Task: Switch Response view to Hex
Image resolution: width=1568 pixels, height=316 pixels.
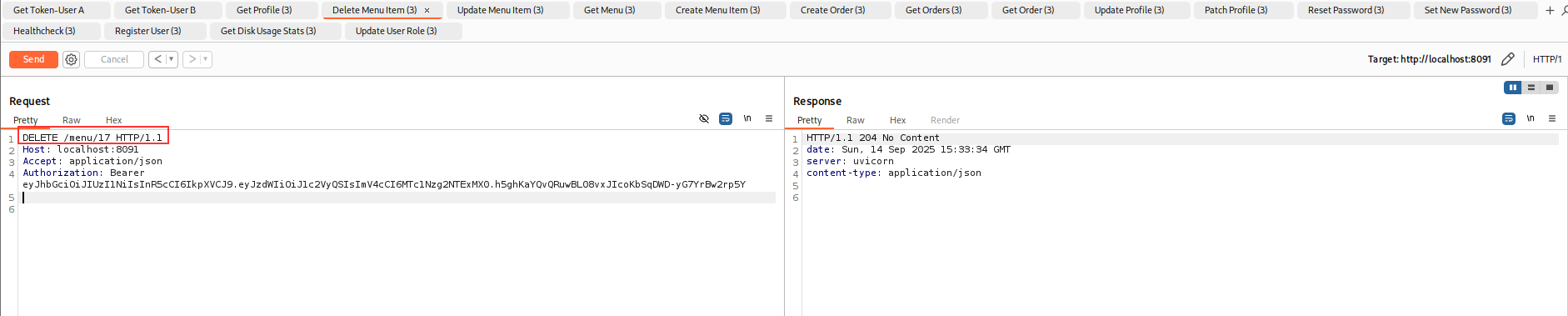Action: coord(898,120)
